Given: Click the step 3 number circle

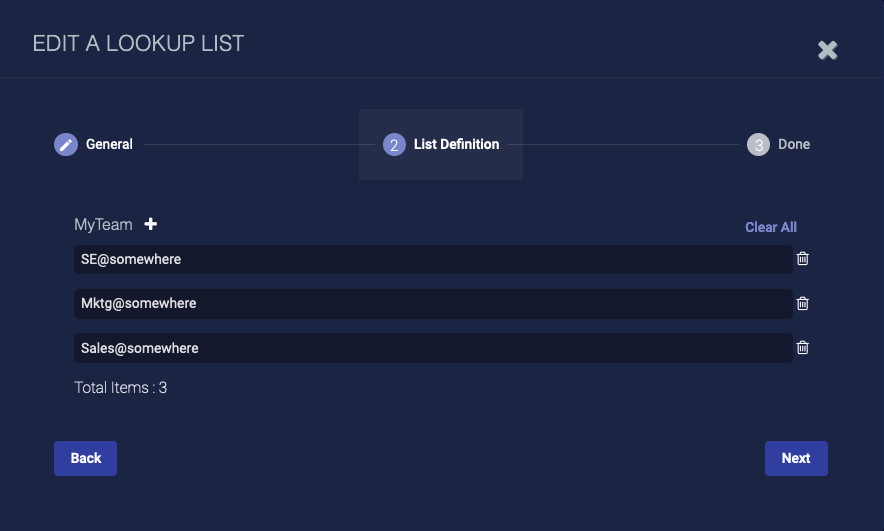Looking at the screenshot, I should coord(759,145).
